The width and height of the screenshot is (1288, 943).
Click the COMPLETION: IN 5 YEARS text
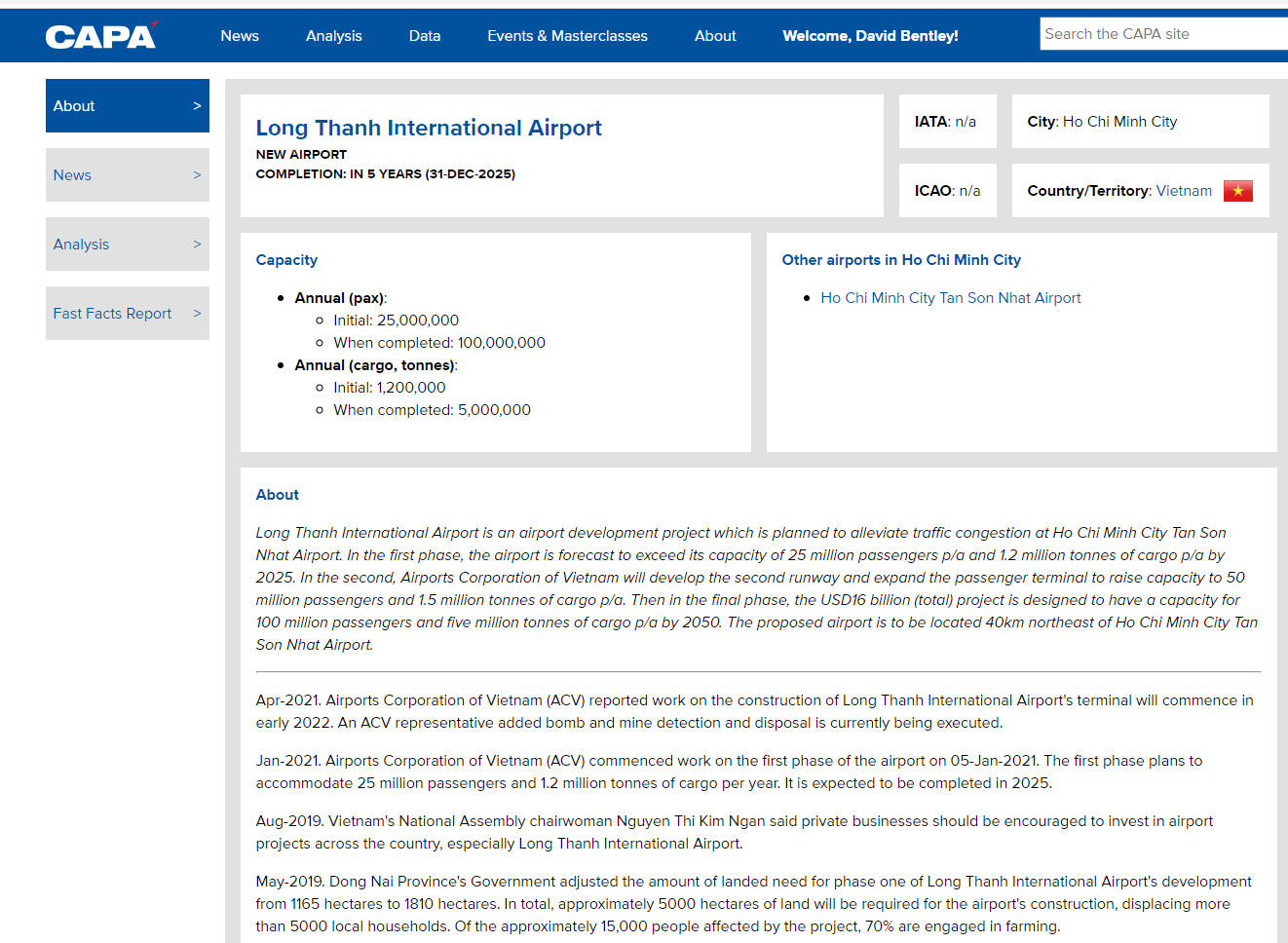[x=386, y=174]
